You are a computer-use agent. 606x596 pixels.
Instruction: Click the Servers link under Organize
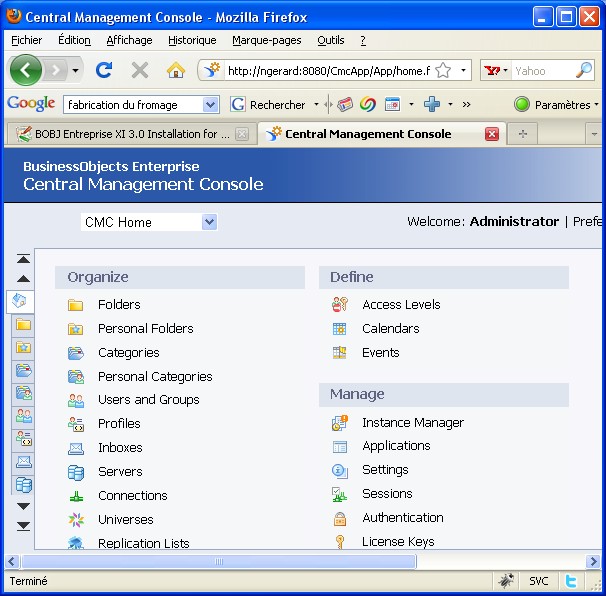[x=120, y=472]
